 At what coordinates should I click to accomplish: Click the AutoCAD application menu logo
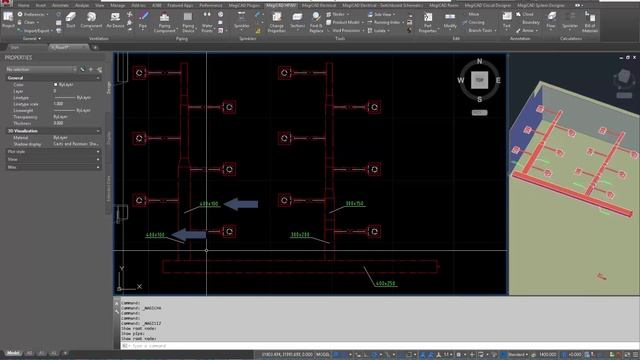point(6,3)
